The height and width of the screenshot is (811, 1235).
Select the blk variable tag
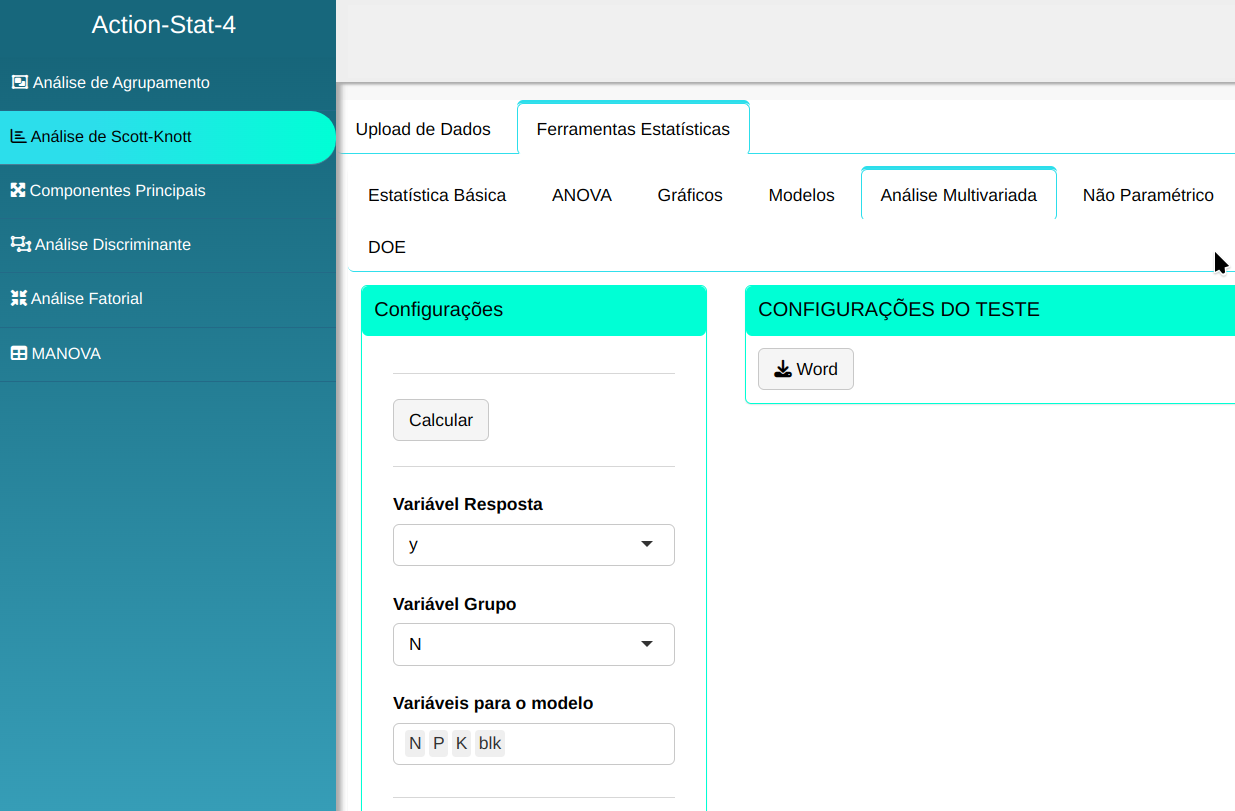490,744
